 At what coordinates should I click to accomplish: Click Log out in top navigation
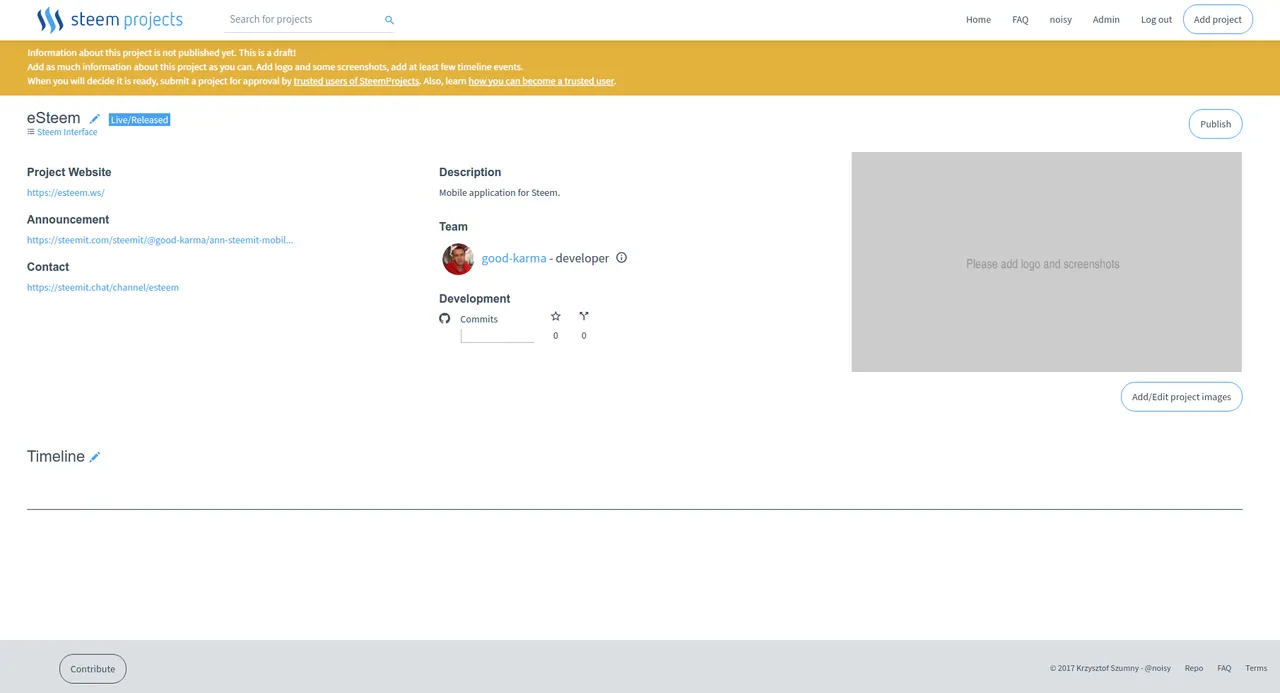pyautogui.click(x=1156, y=19)
